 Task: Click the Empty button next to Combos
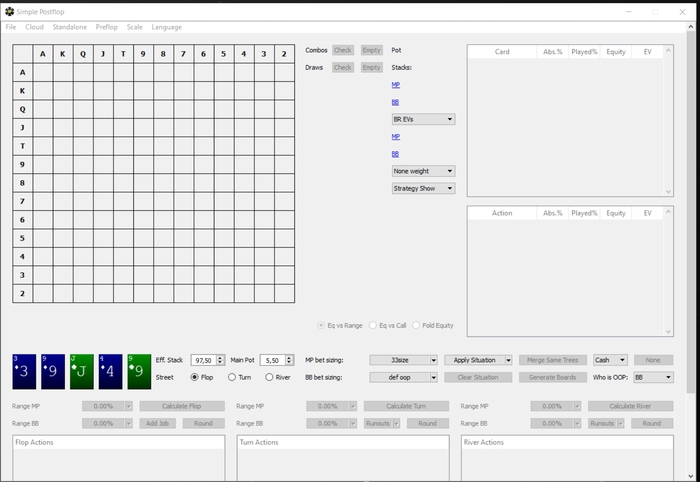(x=371, y=50)
